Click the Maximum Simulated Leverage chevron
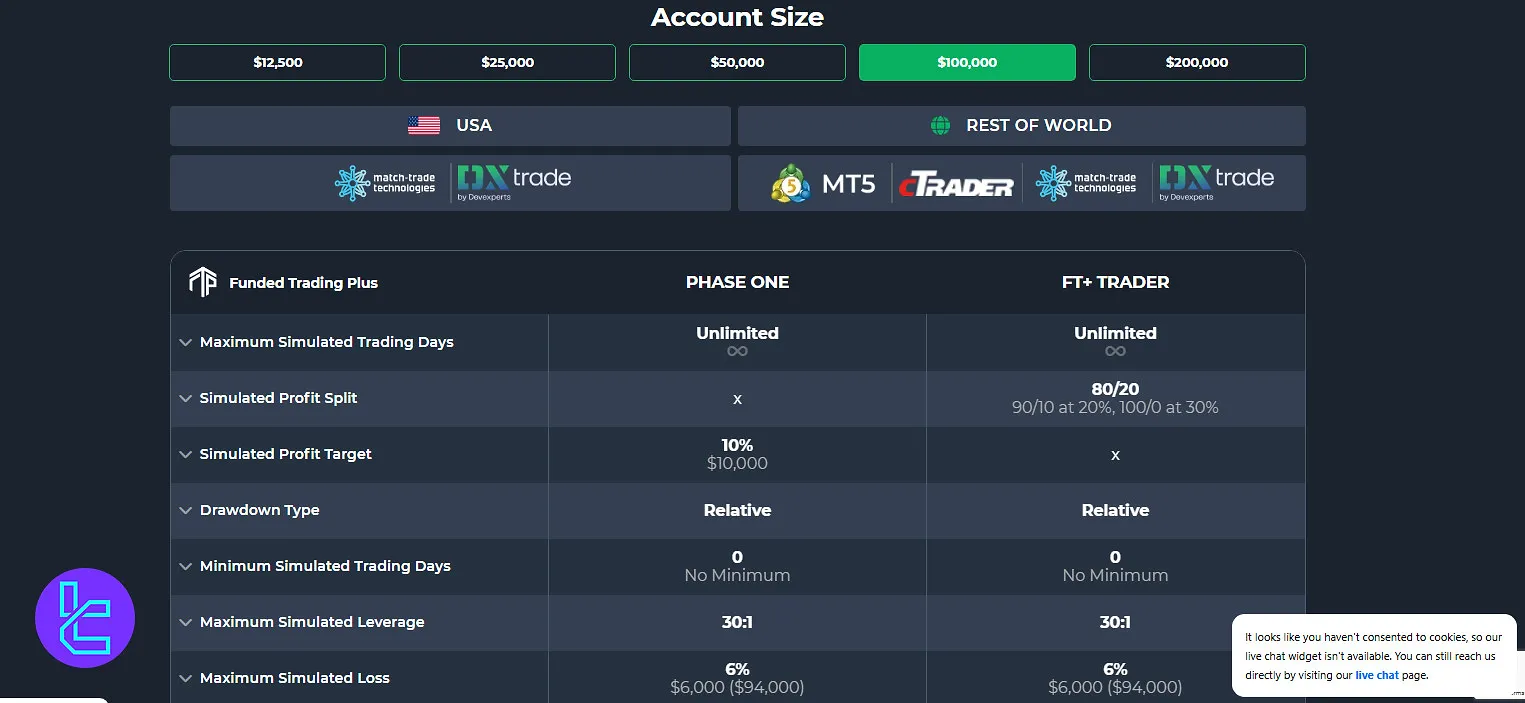This screenshot has width=1525, height=703. 186,622
